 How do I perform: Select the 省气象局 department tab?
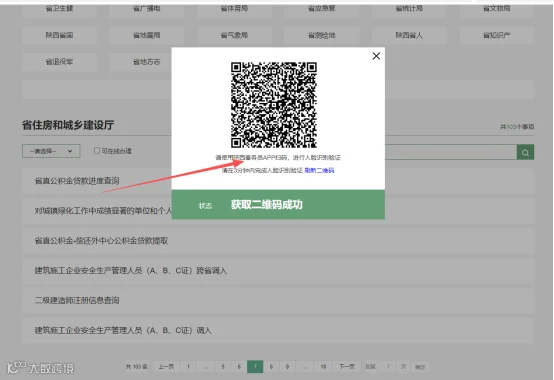234,35
